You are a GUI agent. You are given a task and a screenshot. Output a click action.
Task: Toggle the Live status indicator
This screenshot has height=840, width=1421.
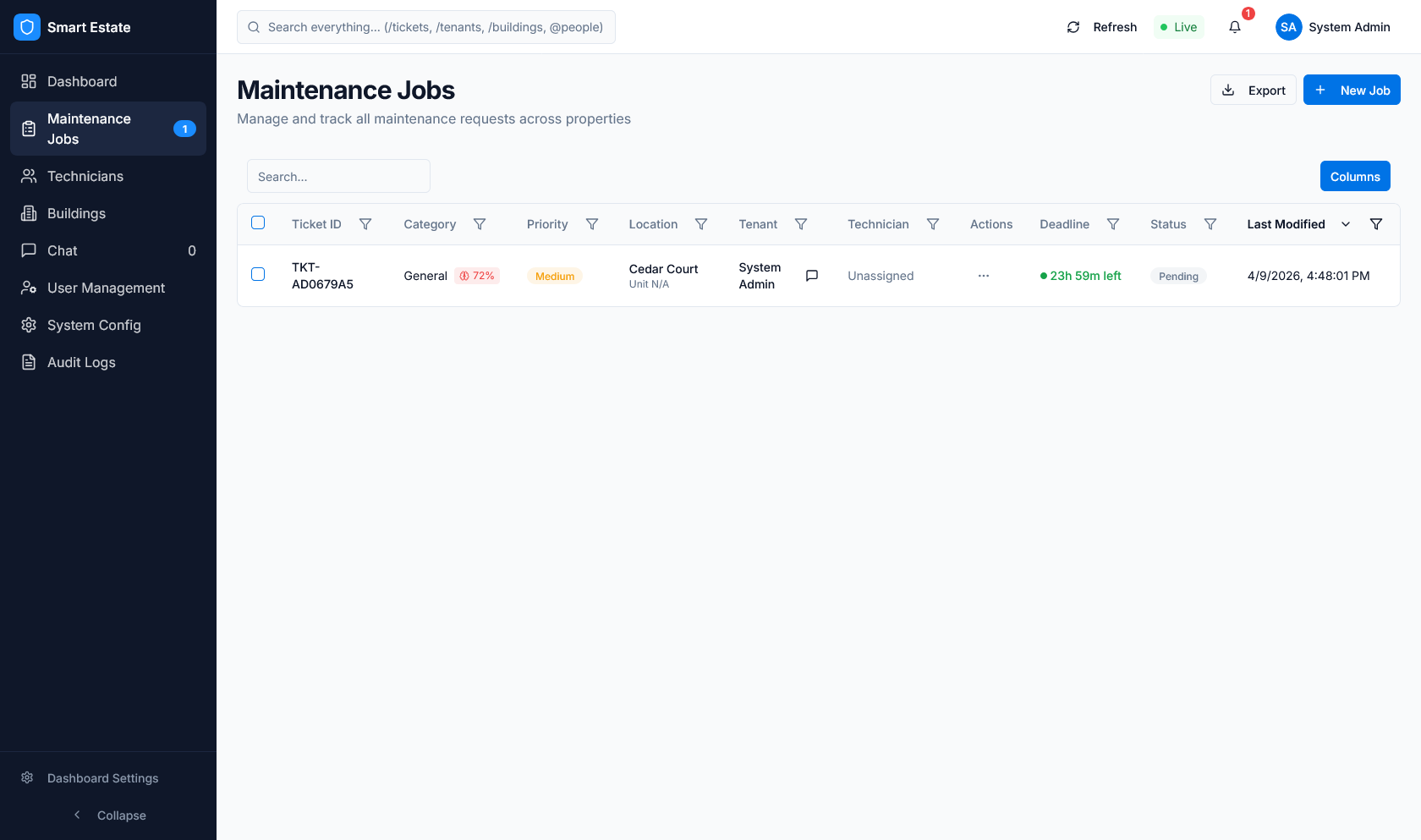[1178, 27]
